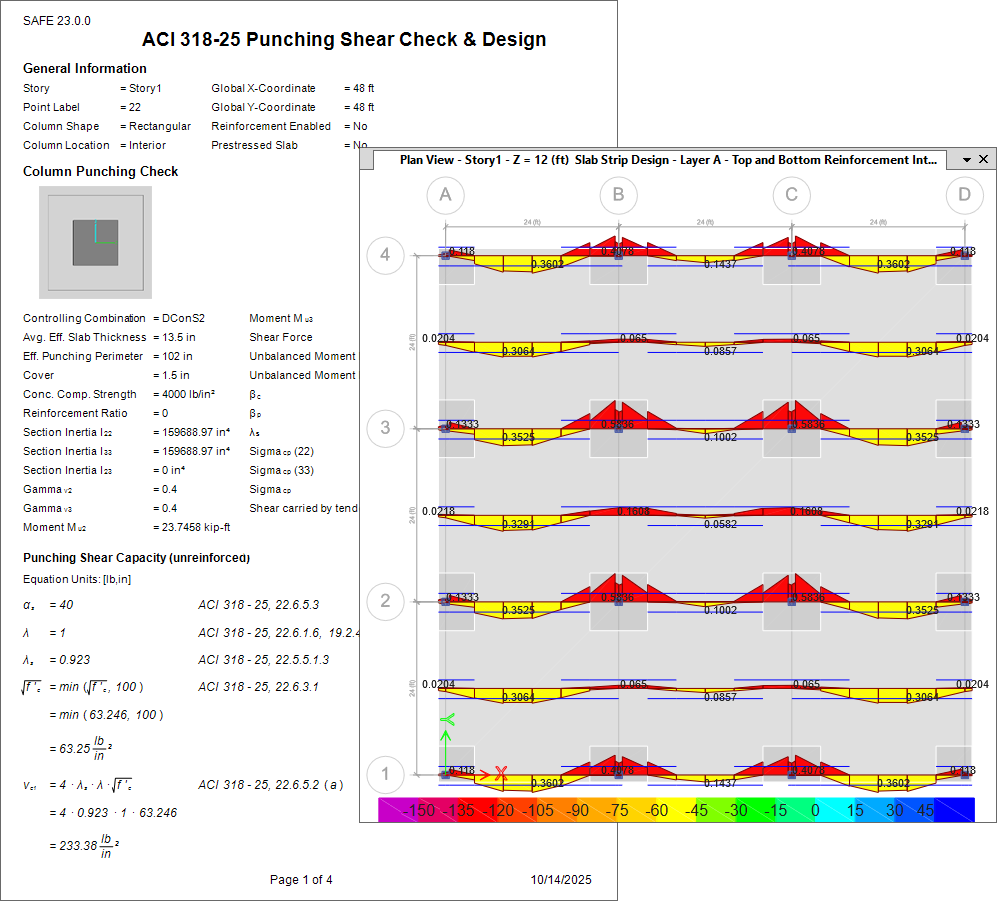
Task: Click the Page 1 of 4 footer
Action: 301,880
